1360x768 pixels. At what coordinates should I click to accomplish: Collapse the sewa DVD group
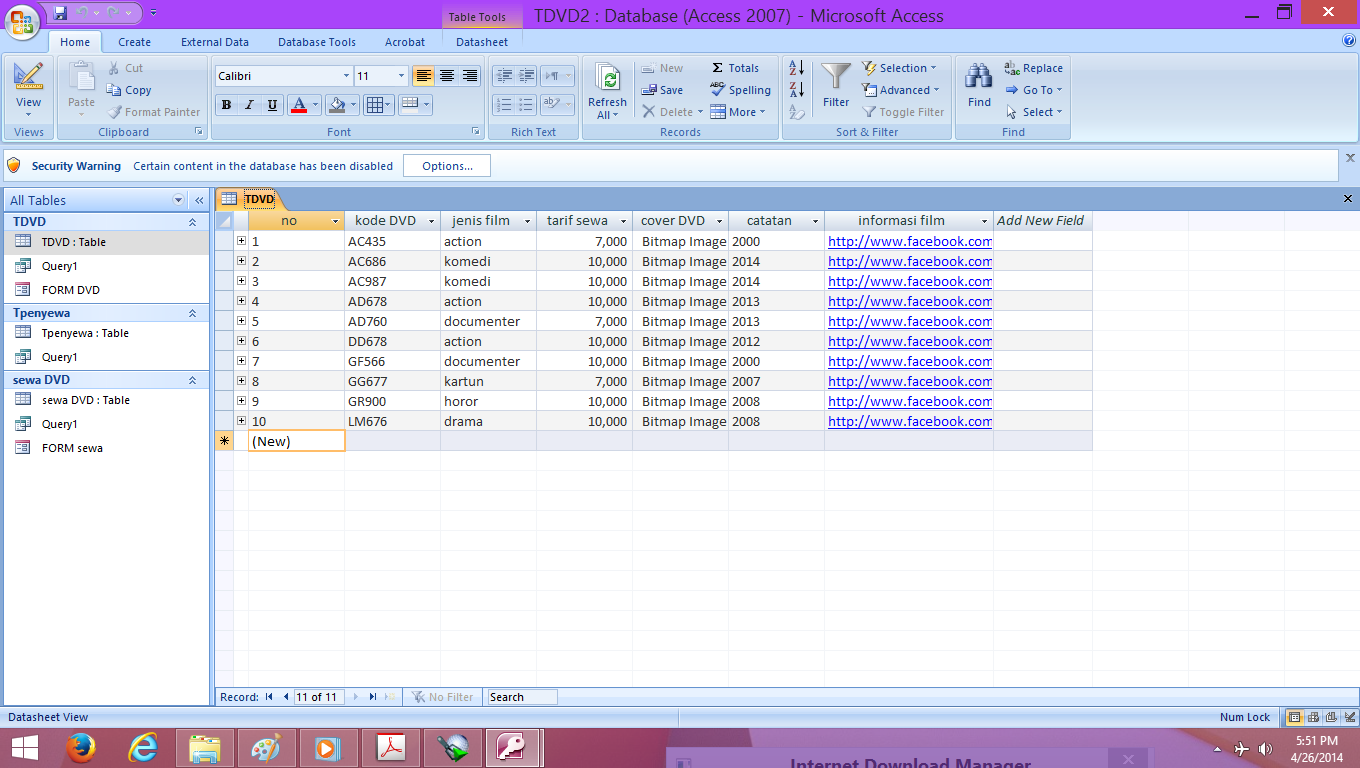192,380
